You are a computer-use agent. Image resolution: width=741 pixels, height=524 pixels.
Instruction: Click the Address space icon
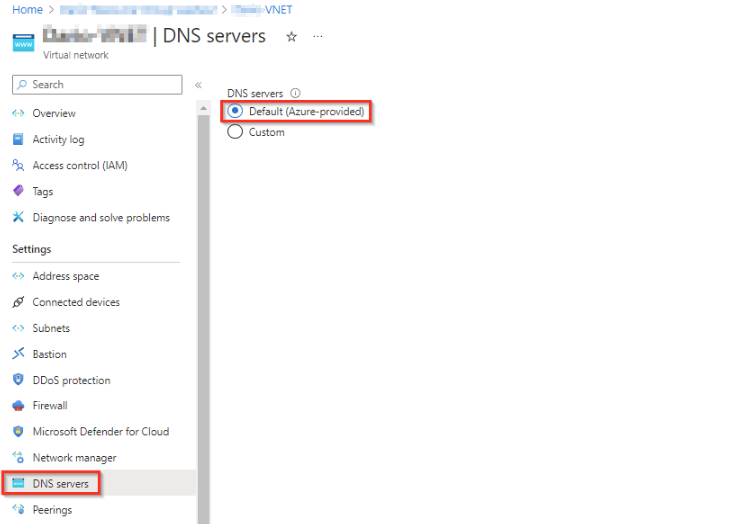[18, 276]
